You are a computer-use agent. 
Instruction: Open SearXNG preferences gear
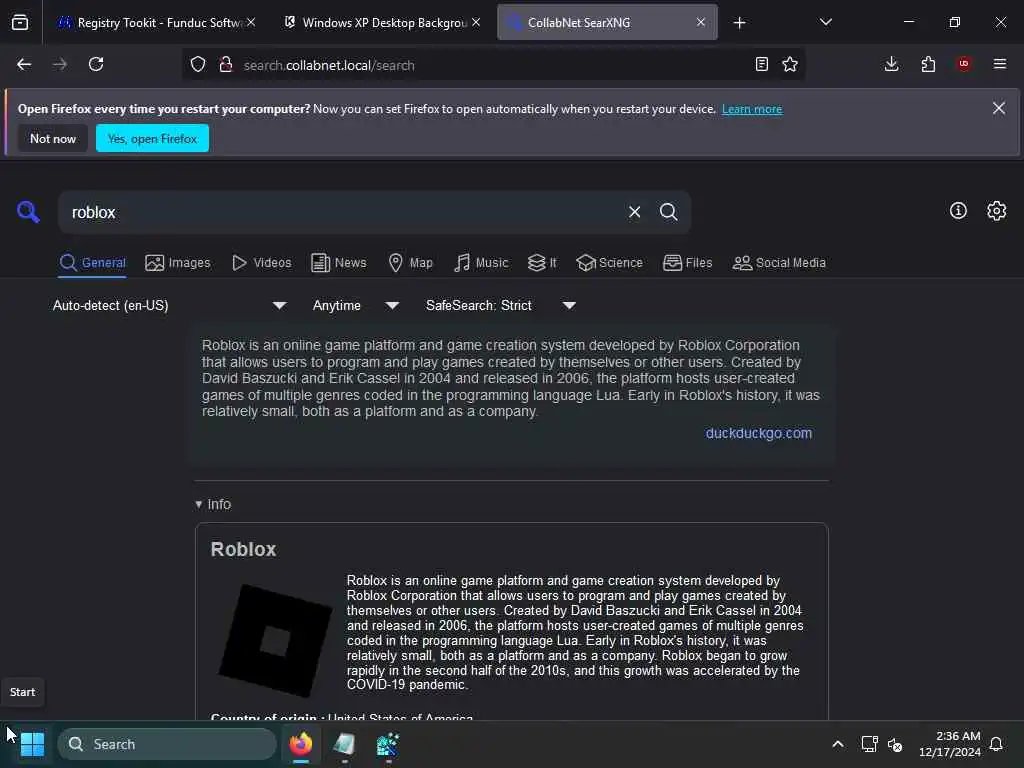point(997,210)
